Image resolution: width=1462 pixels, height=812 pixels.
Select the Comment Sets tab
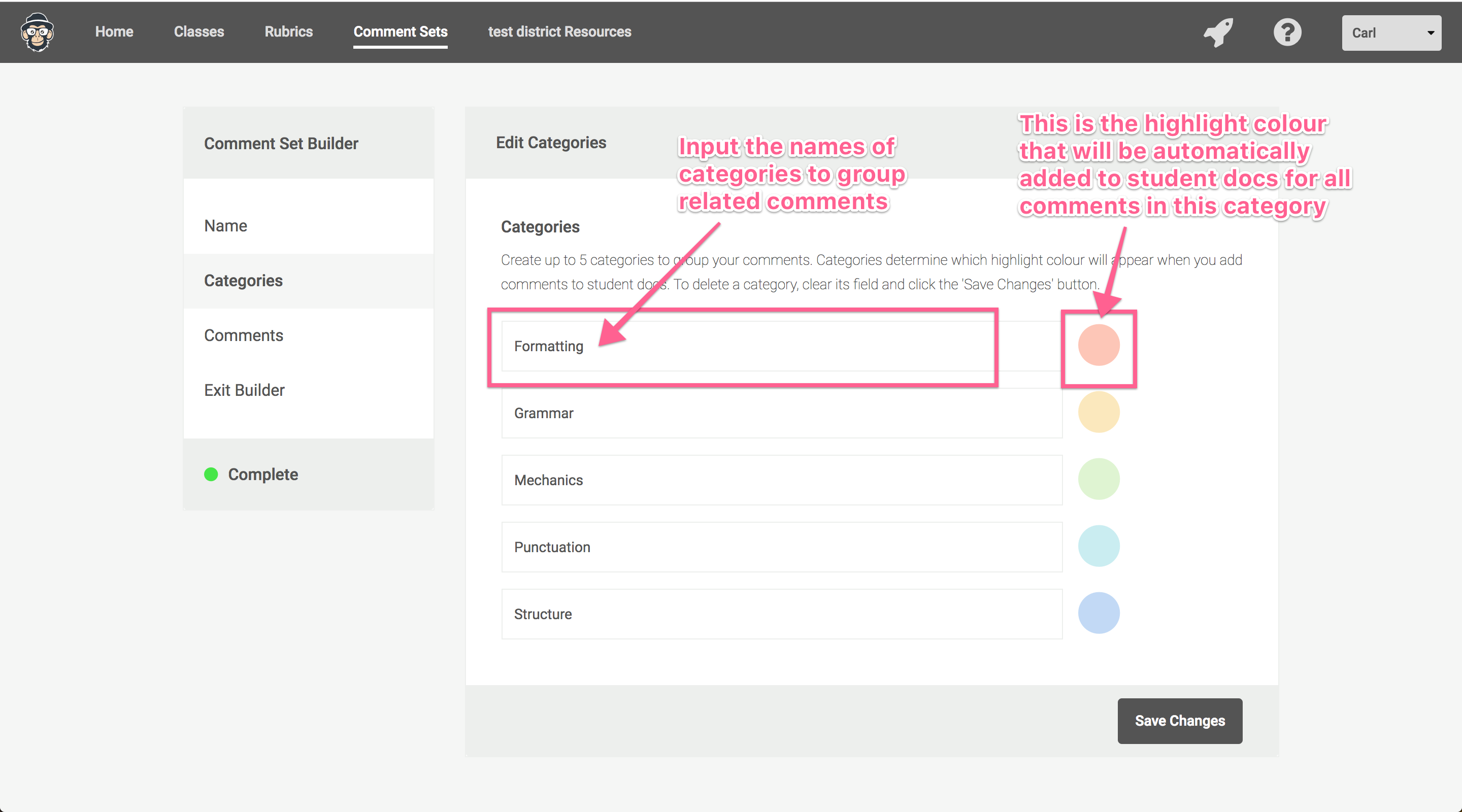coord(400,32)
